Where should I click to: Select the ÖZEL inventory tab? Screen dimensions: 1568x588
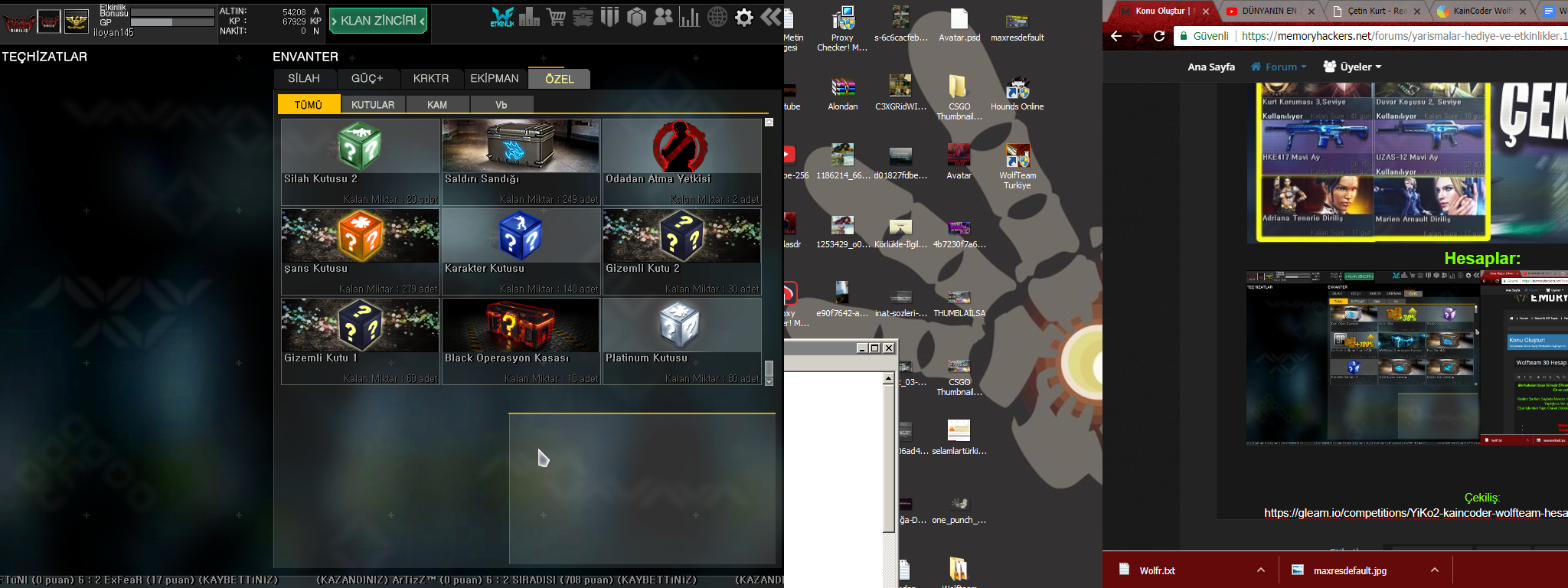coord(560,79)
